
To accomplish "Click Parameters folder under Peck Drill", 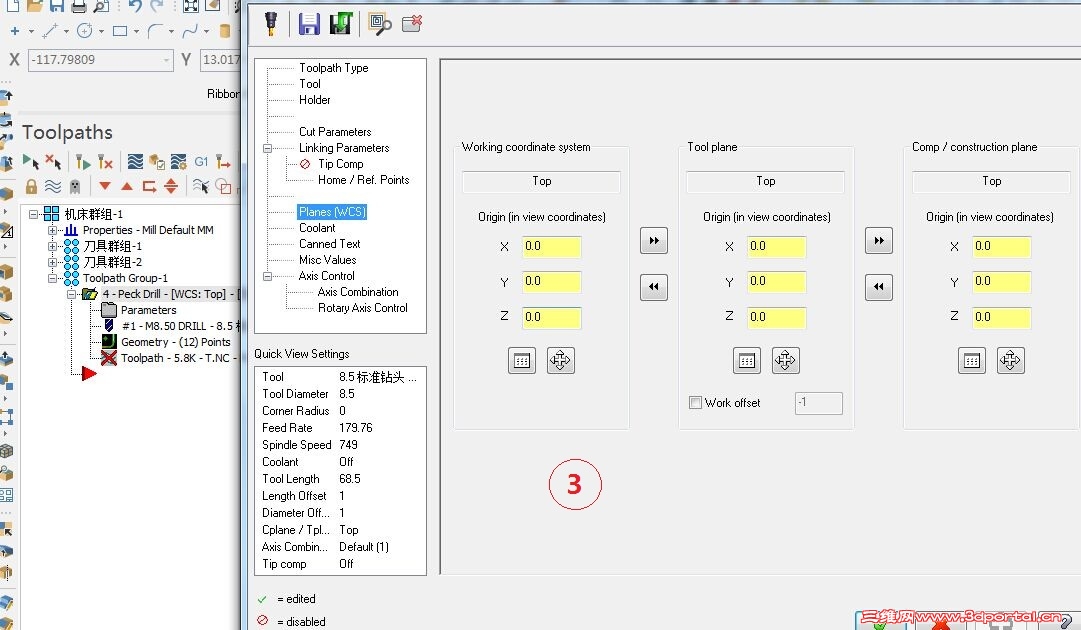I will tap(148, 310).
